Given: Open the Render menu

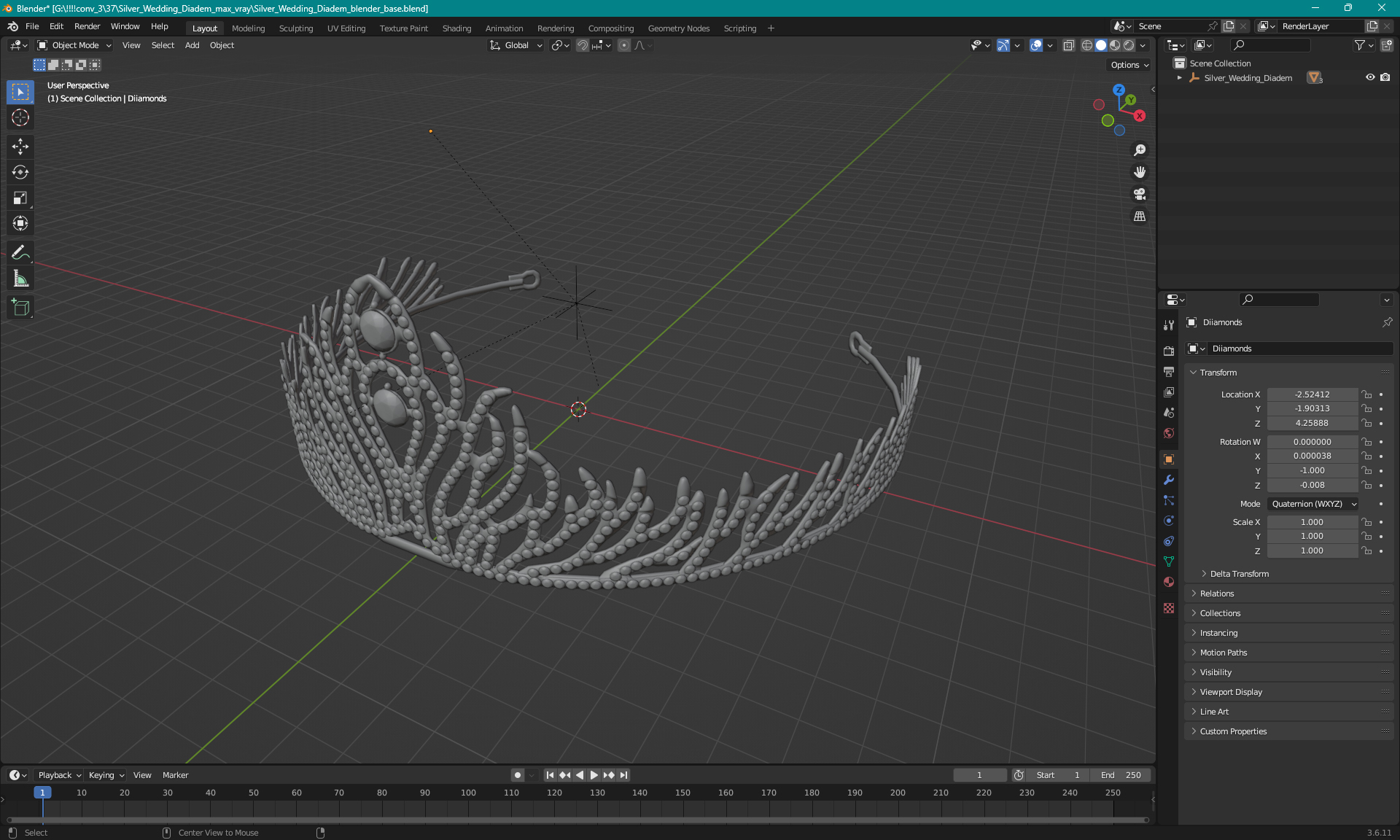Looking at the screenshot, I should coord(87,26).
